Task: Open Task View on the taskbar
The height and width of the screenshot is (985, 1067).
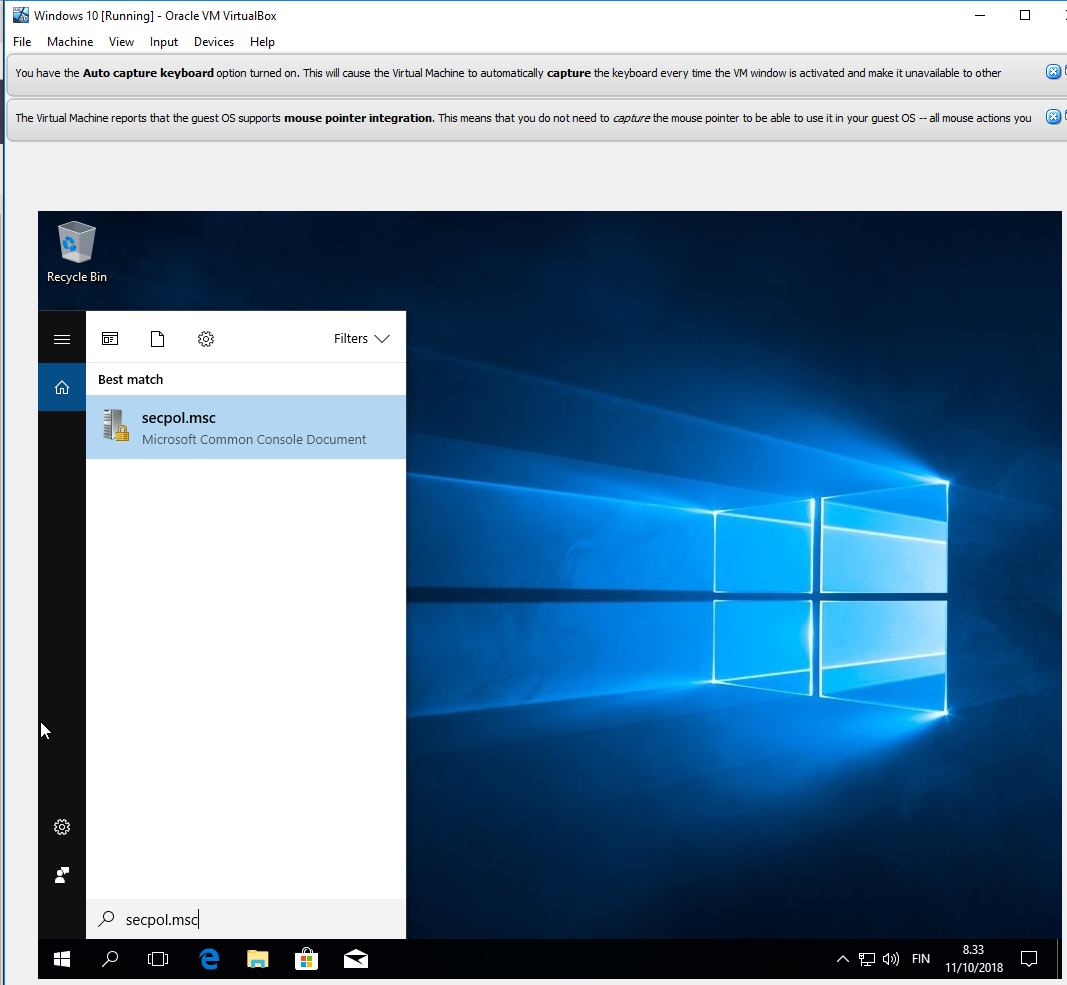Action: pos(158,959)
